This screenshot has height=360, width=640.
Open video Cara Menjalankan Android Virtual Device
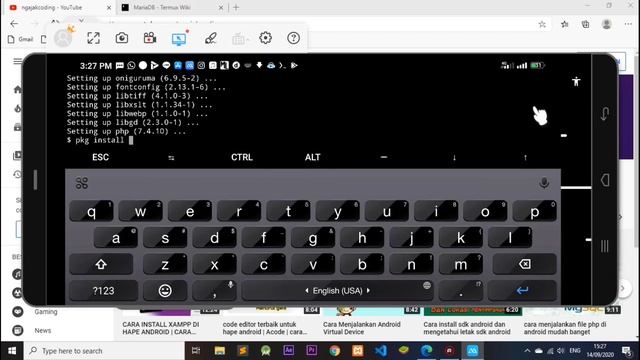click(x=362, y=328)
